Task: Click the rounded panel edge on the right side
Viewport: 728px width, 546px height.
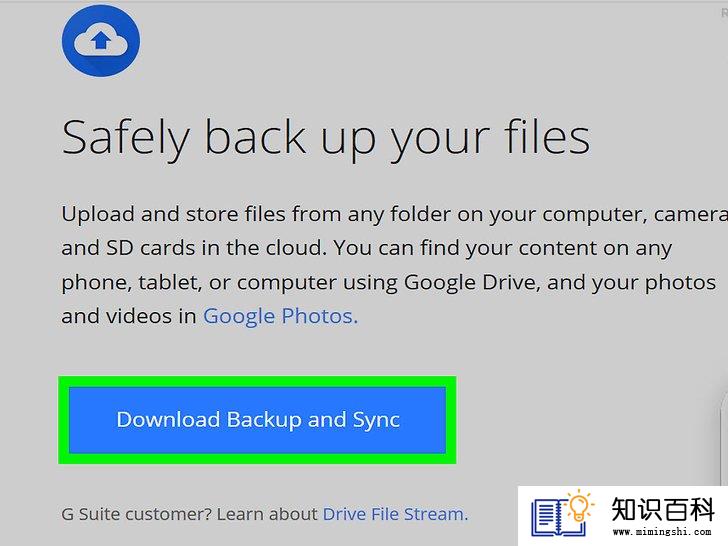Action: point(723,436)
